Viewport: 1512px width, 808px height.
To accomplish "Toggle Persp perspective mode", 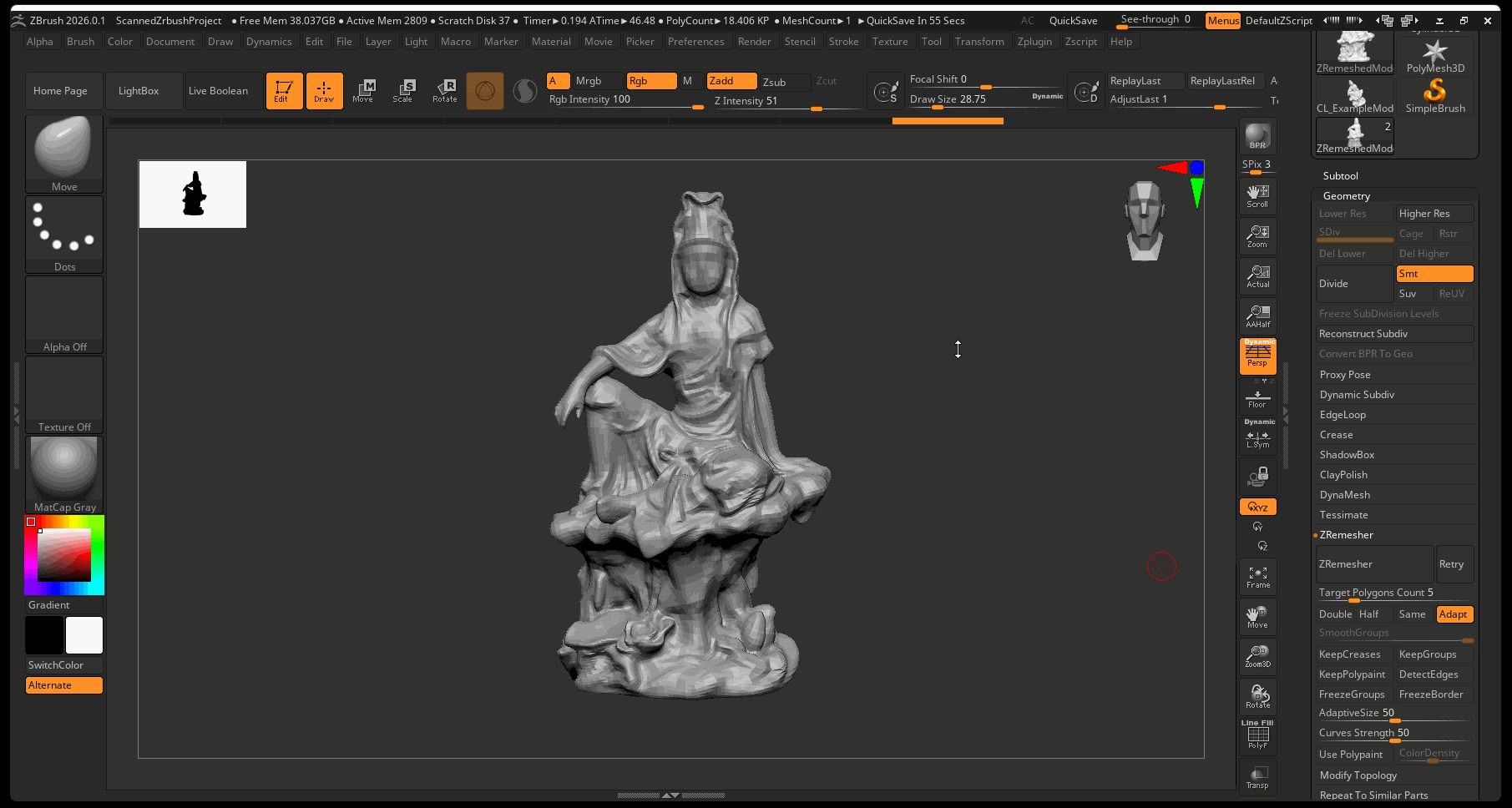I will click(1257, 356).
